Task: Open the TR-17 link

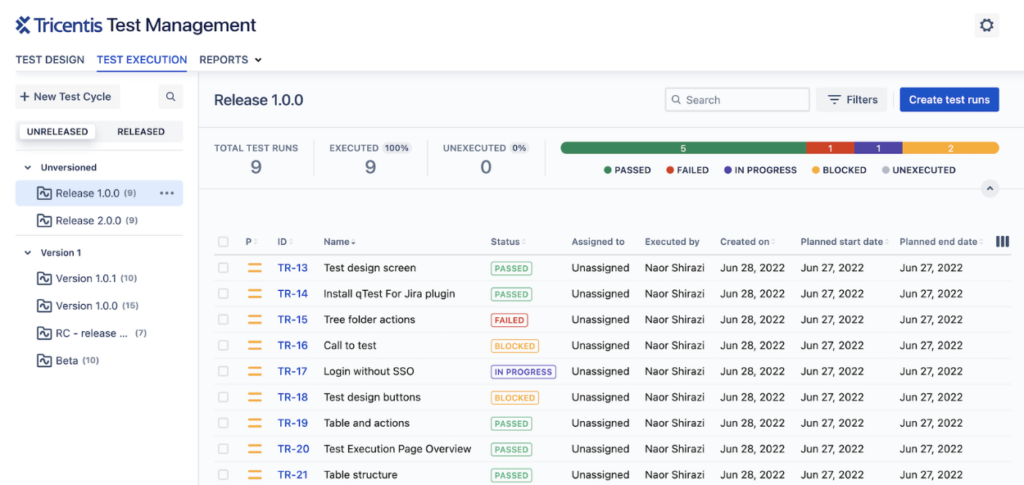Action: [x=293, y=371]
